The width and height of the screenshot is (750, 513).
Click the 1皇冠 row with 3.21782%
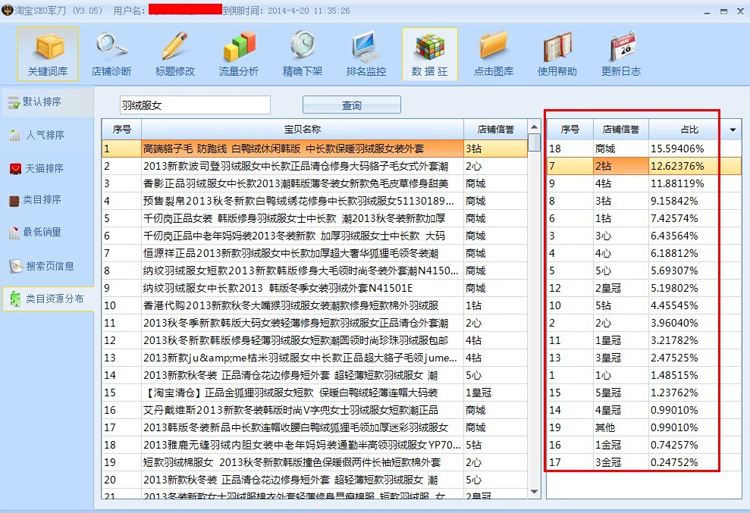pos(644,340)
